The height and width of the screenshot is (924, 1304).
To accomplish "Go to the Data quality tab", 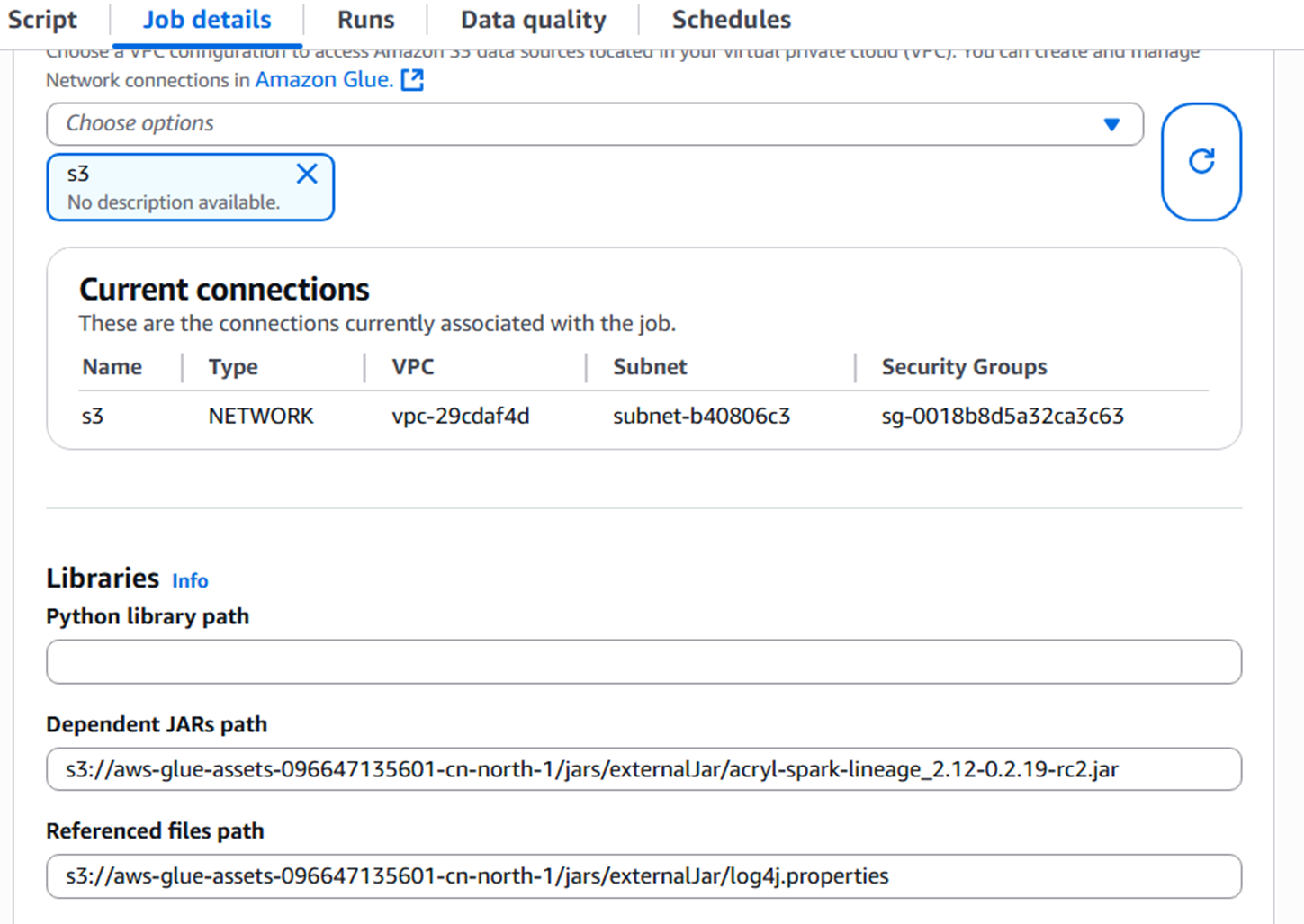I will point(533,20).
